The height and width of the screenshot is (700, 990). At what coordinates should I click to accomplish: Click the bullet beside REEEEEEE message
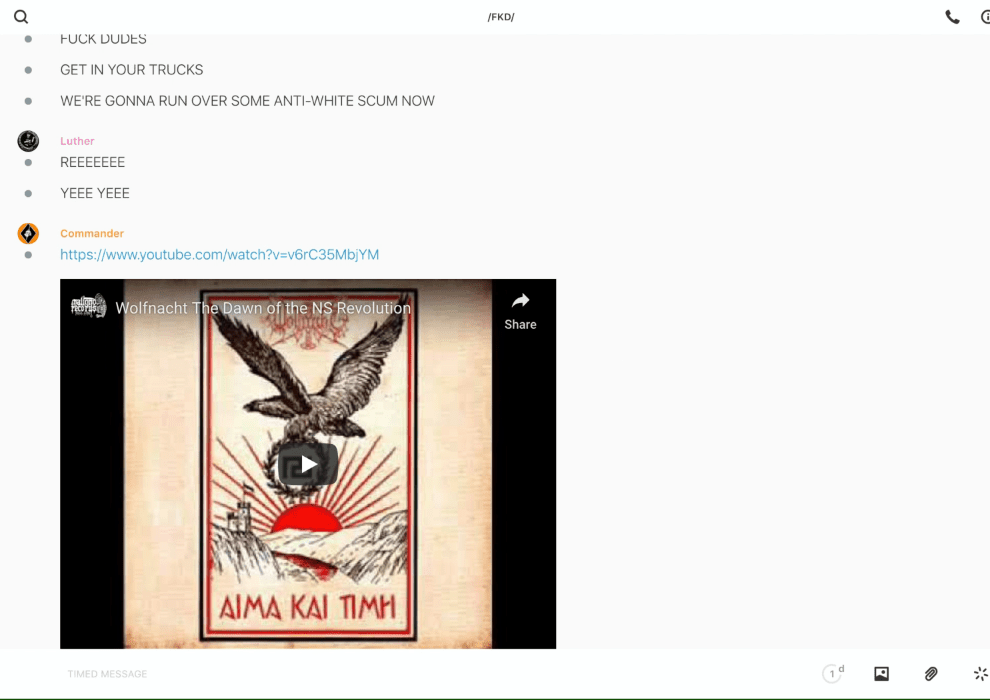click(28, 162)
